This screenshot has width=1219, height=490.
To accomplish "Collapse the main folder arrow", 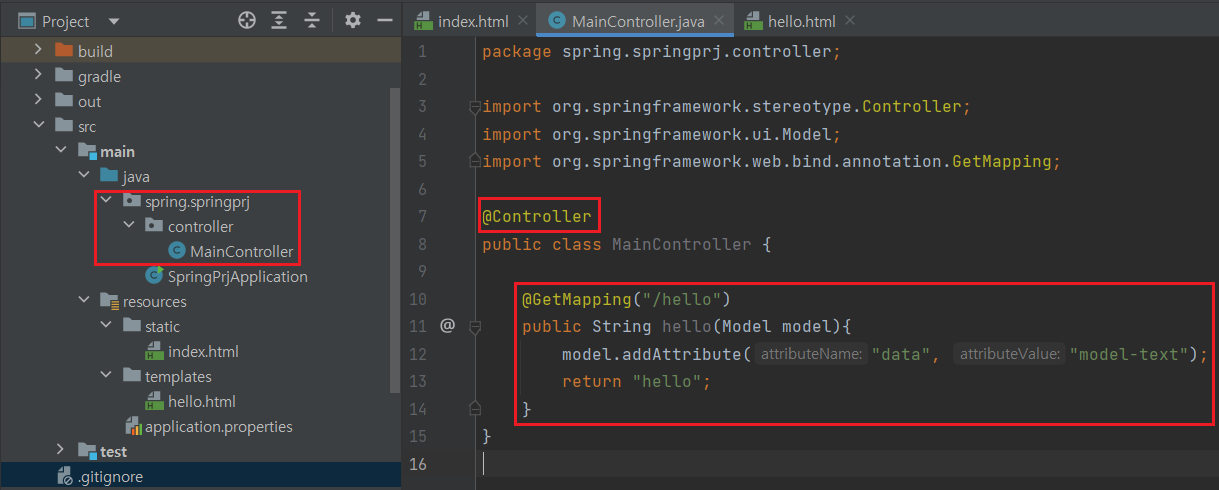I will pyautogui.click(x=61, y=150).
